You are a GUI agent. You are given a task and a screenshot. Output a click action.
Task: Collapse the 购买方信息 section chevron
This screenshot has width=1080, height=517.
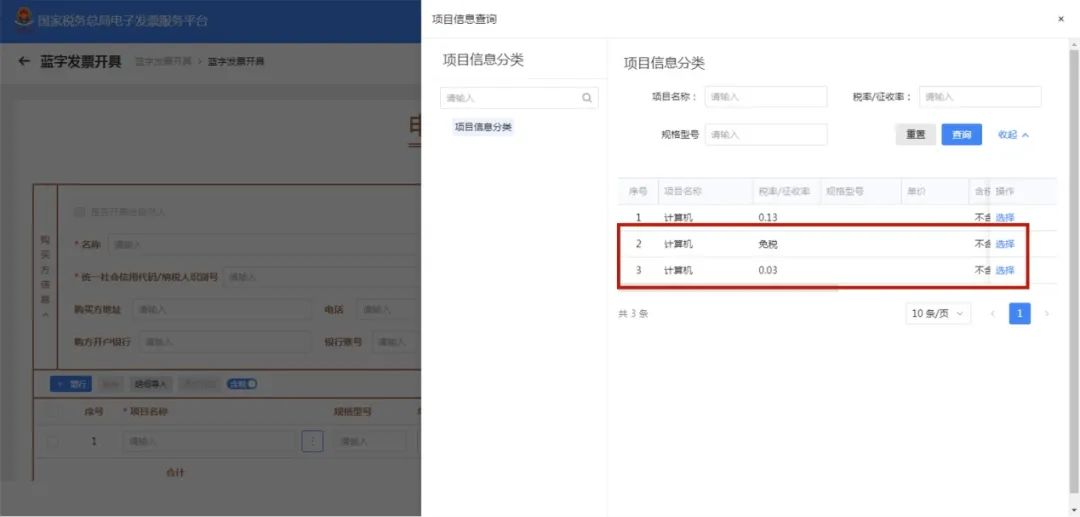pyautogui.click(x=45, y=314)
